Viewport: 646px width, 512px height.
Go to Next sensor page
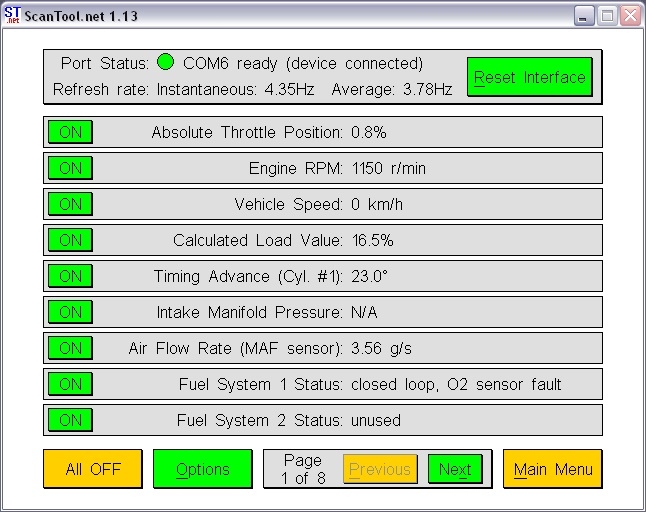pos(455,469)
